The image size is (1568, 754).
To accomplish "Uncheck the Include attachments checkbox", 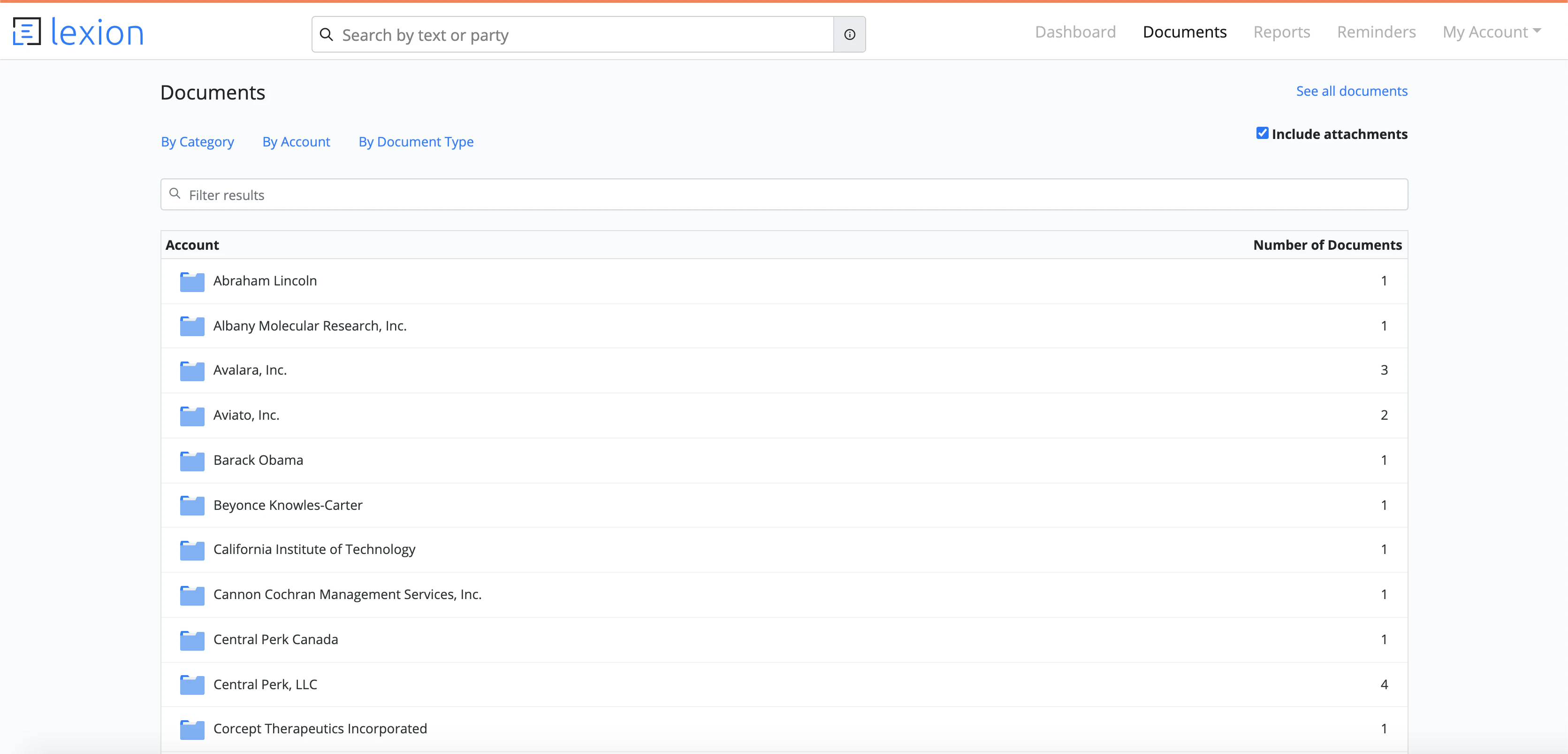I will 1262,132.
